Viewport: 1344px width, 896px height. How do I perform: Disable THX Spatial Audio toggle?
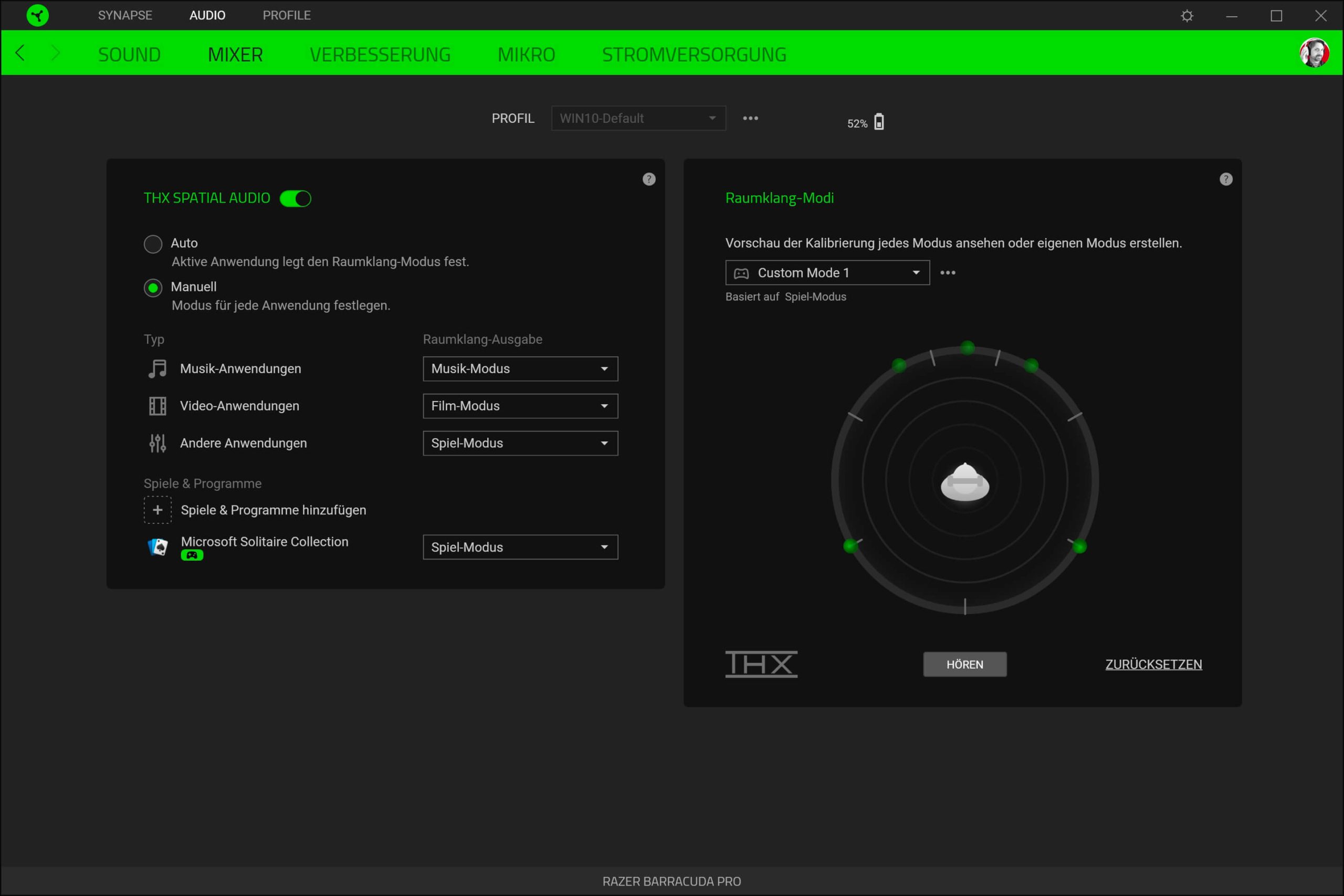296,198
